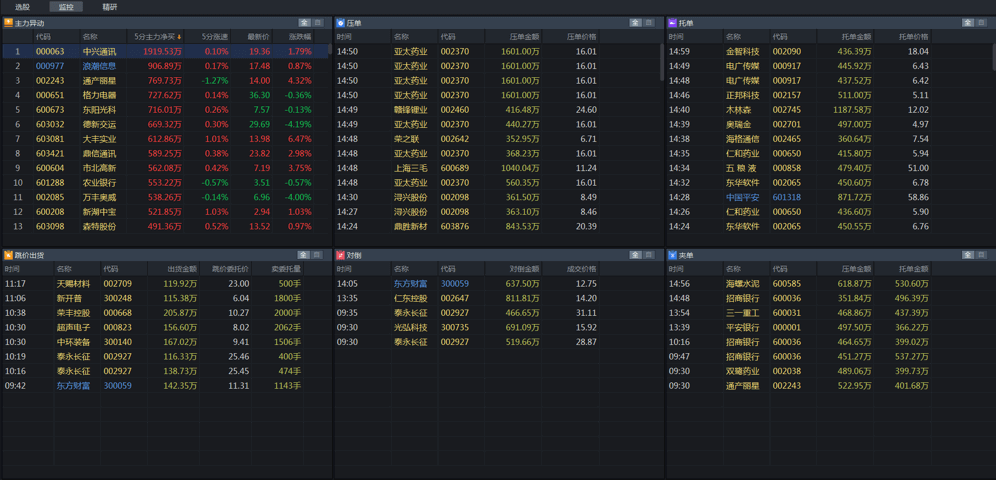The width and height of the screenshot is (996, 480).
Task: Click code 300059 in 对倒 list
Action: click(454, 284)
